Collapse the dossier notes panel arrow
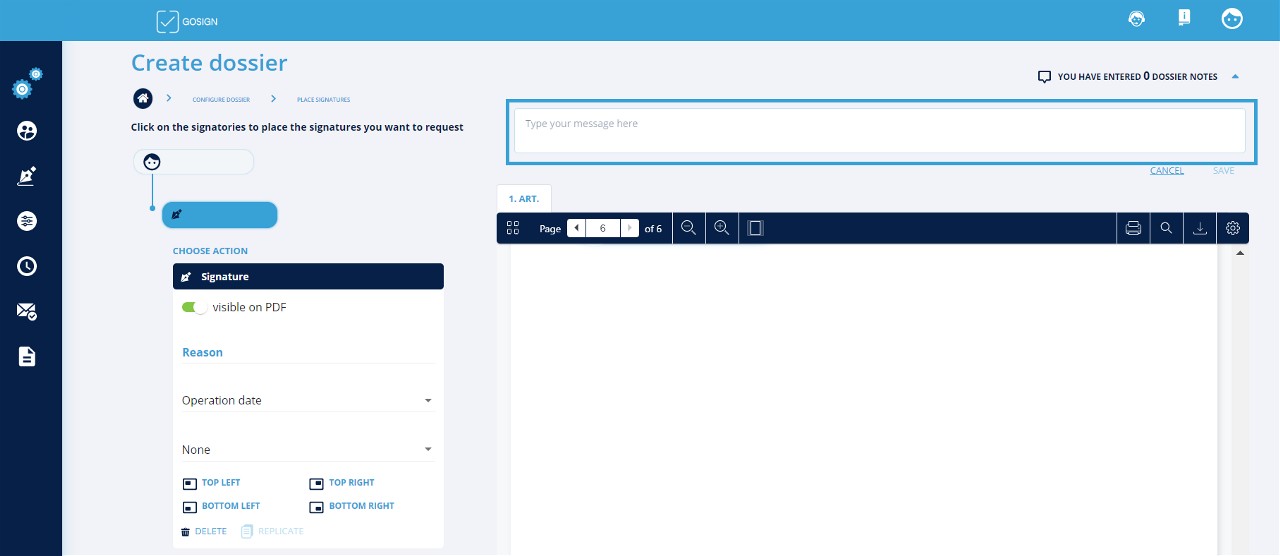The width and height of the screenshot is (1280, 556). click(x=1235, y=77)
